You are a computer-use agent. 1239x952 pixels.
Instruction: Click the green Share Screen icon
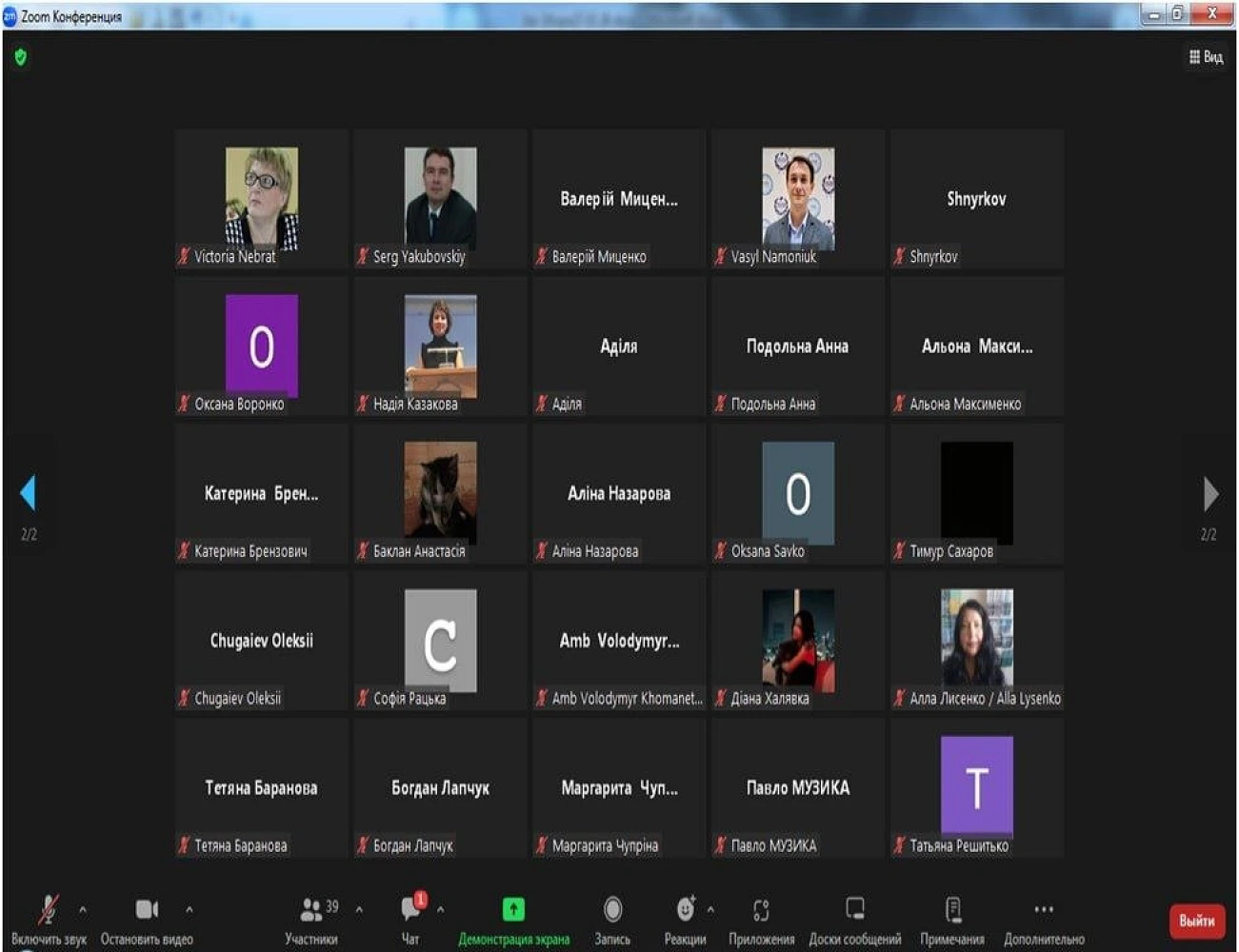point(513,910)
